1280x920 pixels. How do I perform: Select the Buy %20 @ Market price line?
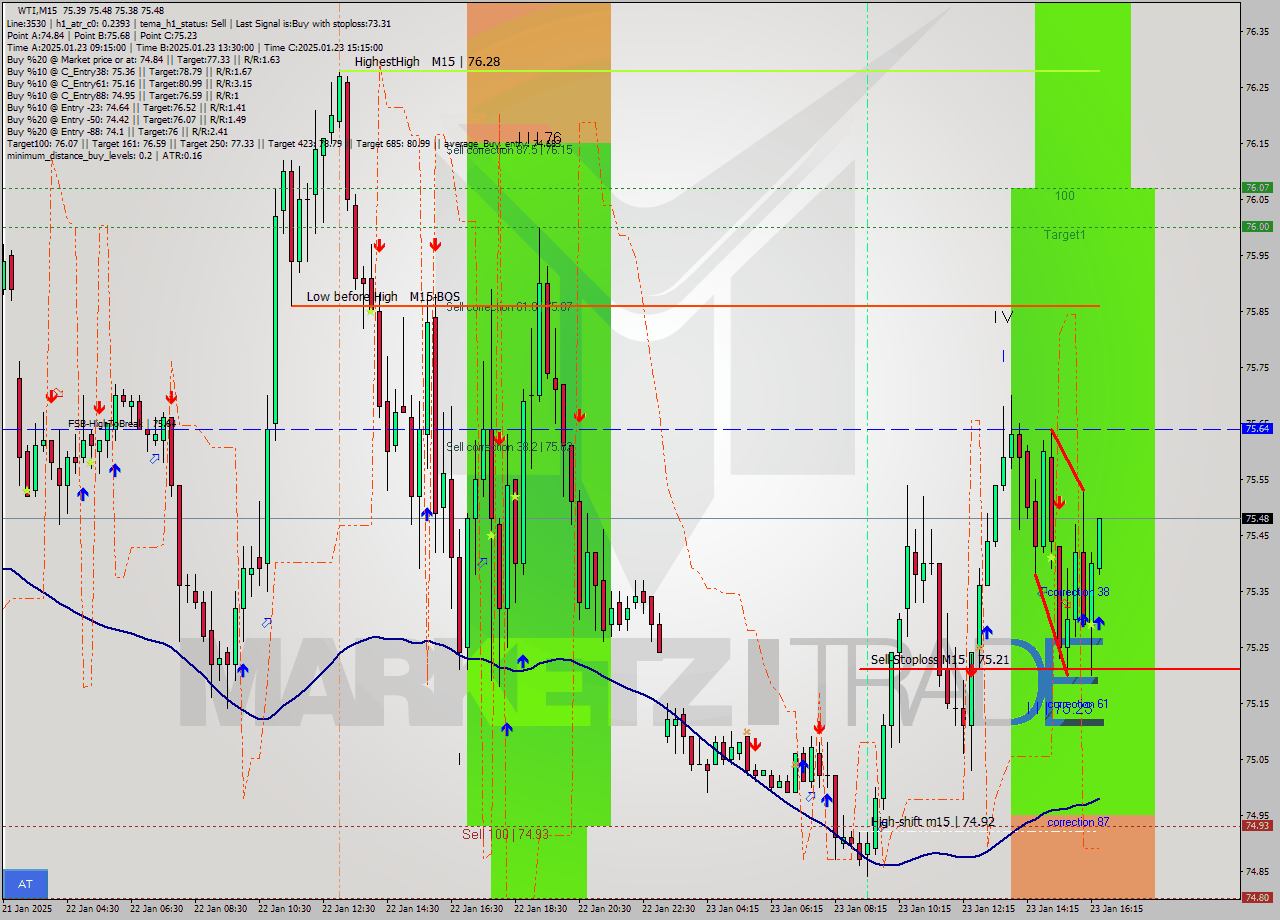pos(143,59)
